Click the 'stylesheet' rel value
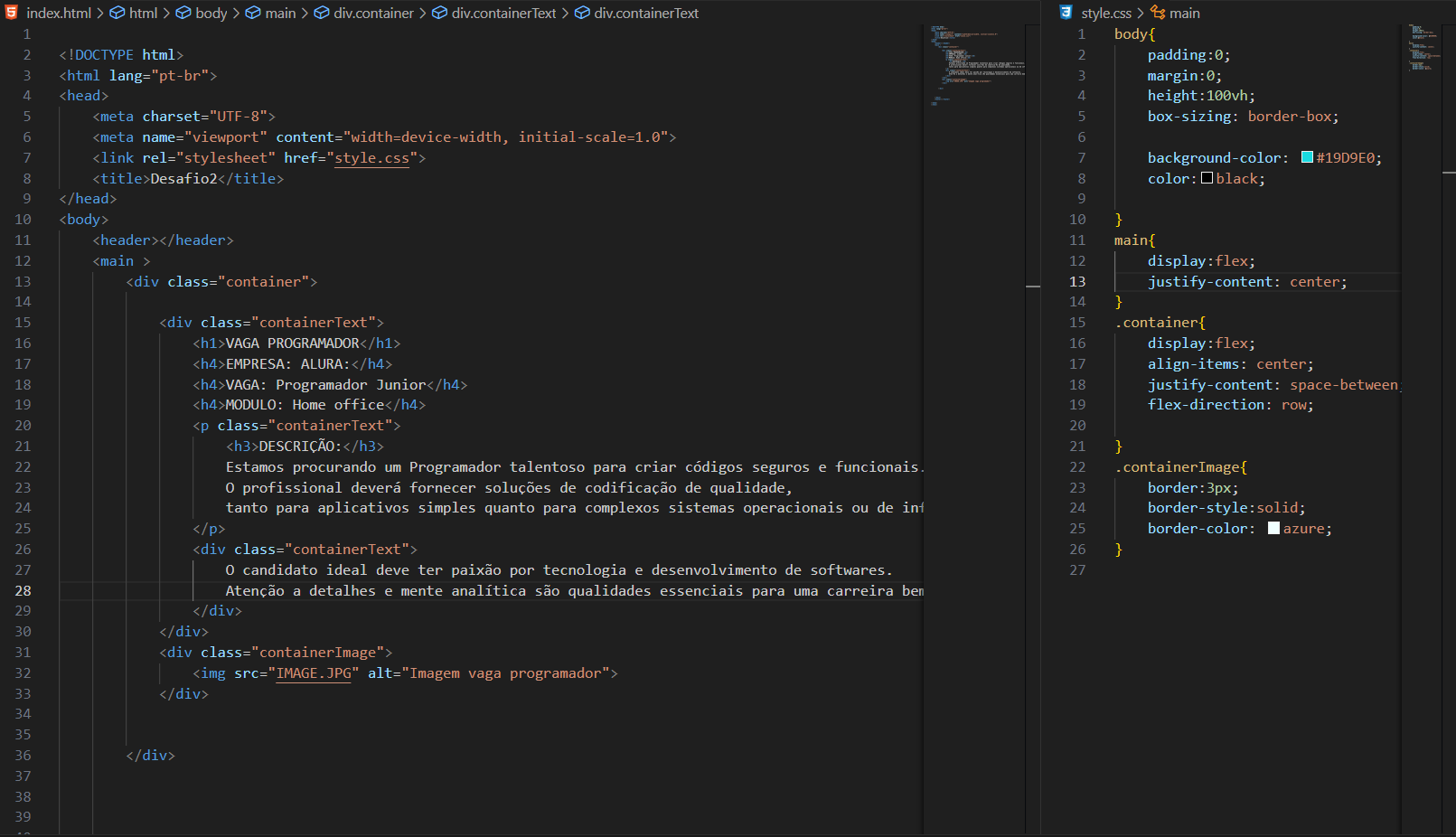The image size is (1456, 837). point(225,158)
